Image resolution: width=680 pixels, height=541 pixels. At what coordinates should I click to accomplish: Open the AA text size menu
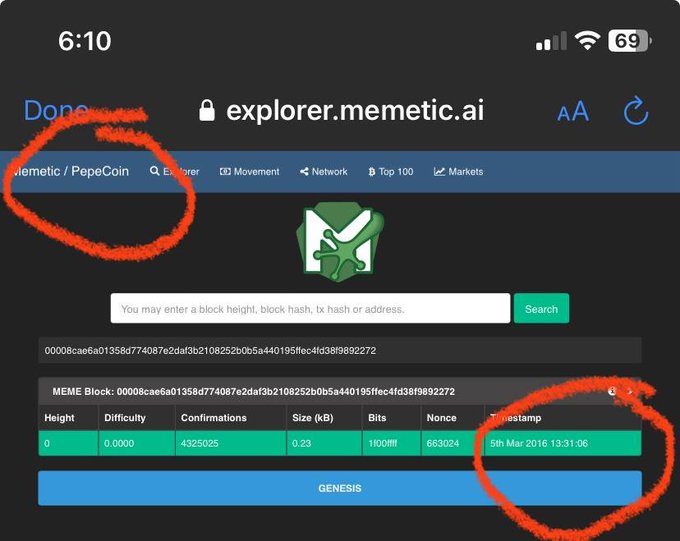[573, 111]
